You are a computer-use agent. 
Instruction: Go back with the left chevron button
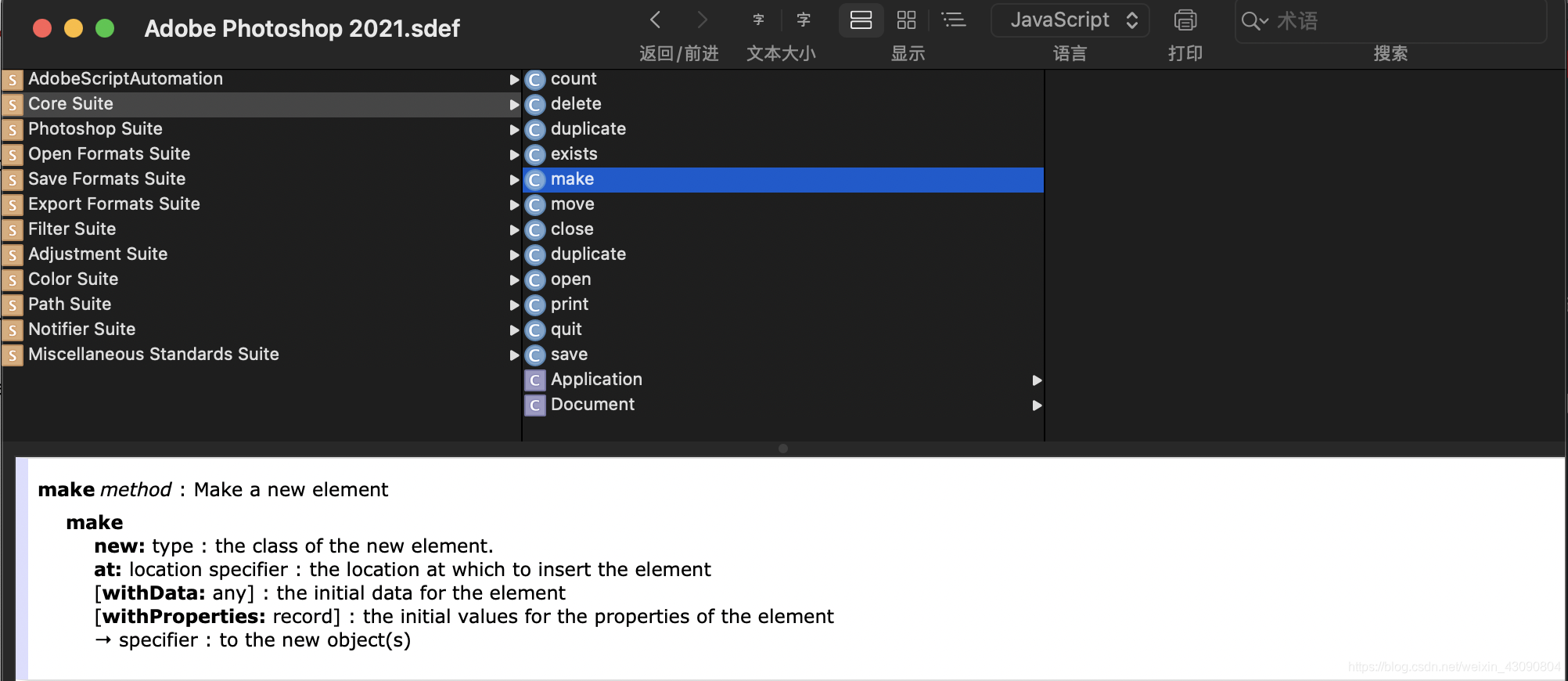pyautogui.click(x=656, y=20)
